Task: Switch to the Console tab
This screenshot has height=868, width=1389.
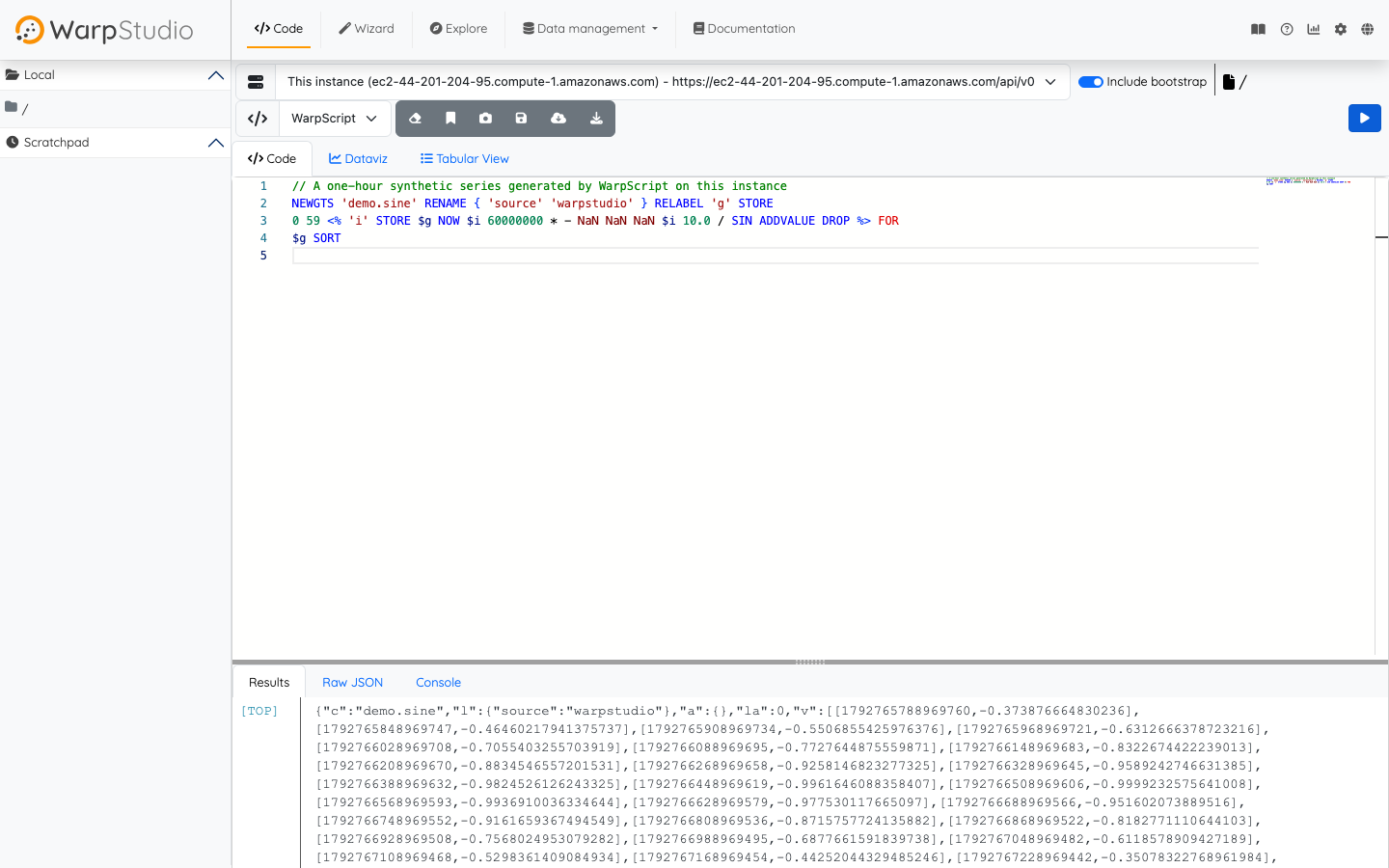Action: point(439,683)
